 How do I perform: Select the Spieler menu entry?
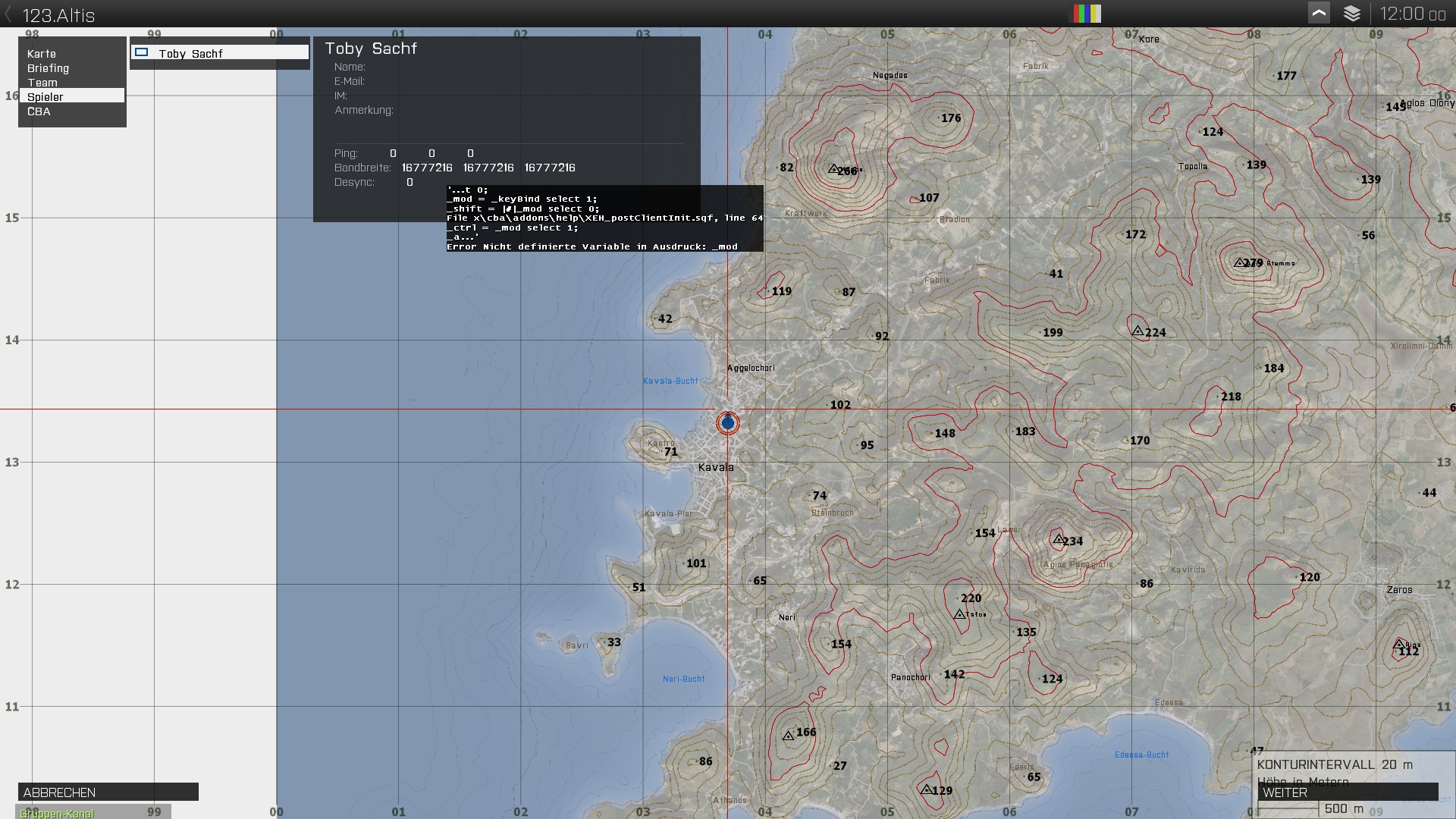tap(72, 96)
